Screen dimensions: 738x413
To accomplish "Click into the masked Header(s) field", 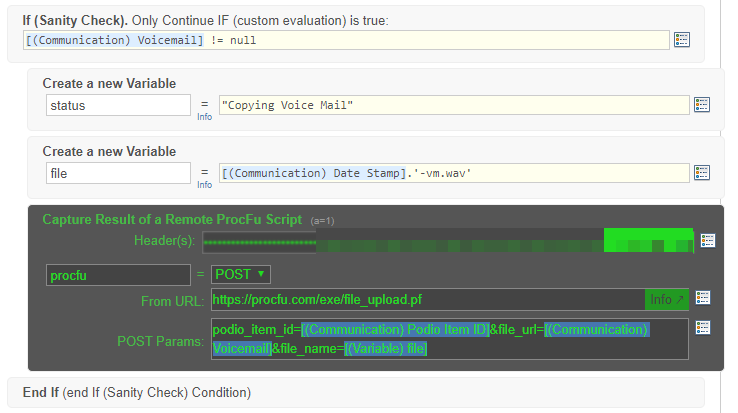I will point(448,241).
